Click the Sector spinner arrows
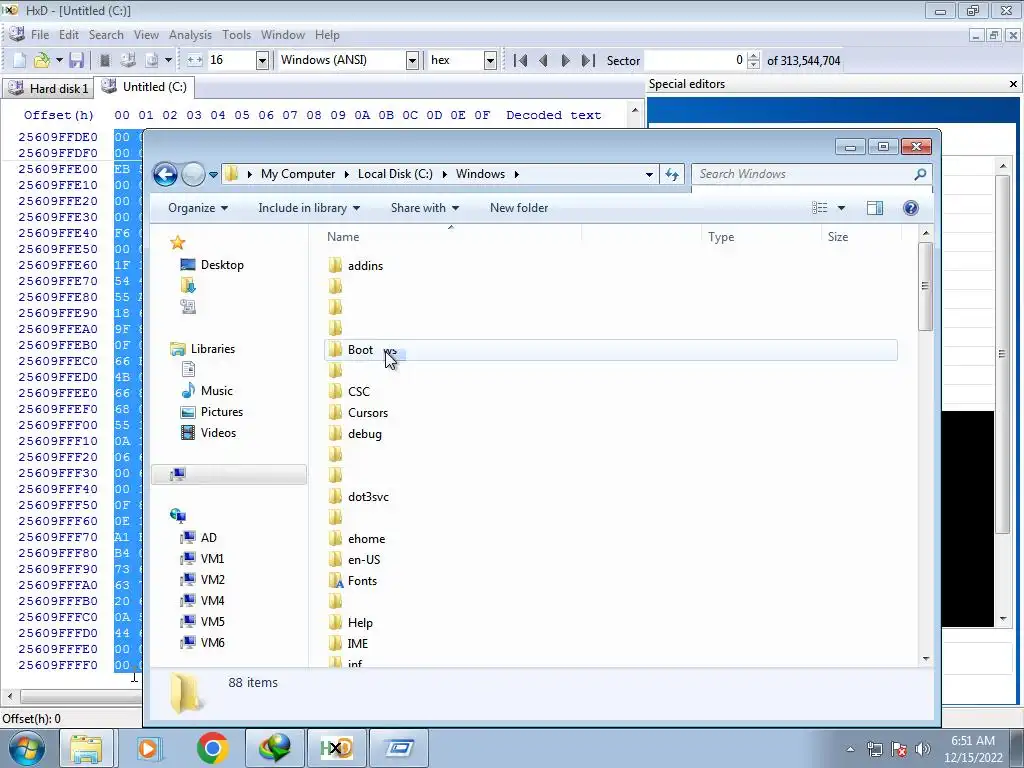Image resolution: width=1024 pixels, height=768 pixels. tap(753, 60)
